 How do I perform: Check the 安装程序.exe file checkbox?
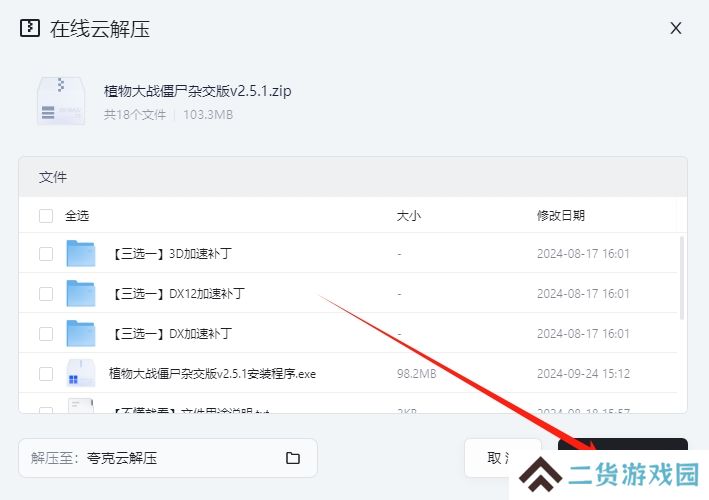[x=46, y=374]
